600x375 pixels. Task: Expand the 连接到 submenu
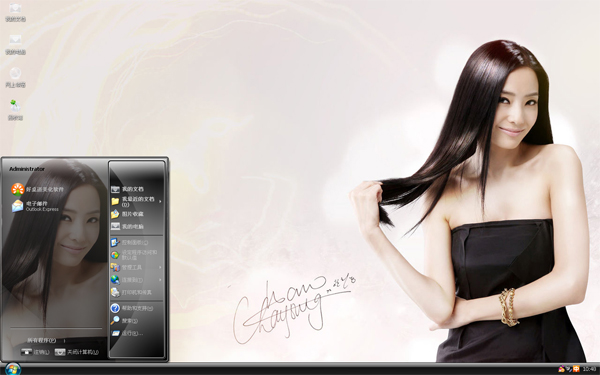[136, 280]
